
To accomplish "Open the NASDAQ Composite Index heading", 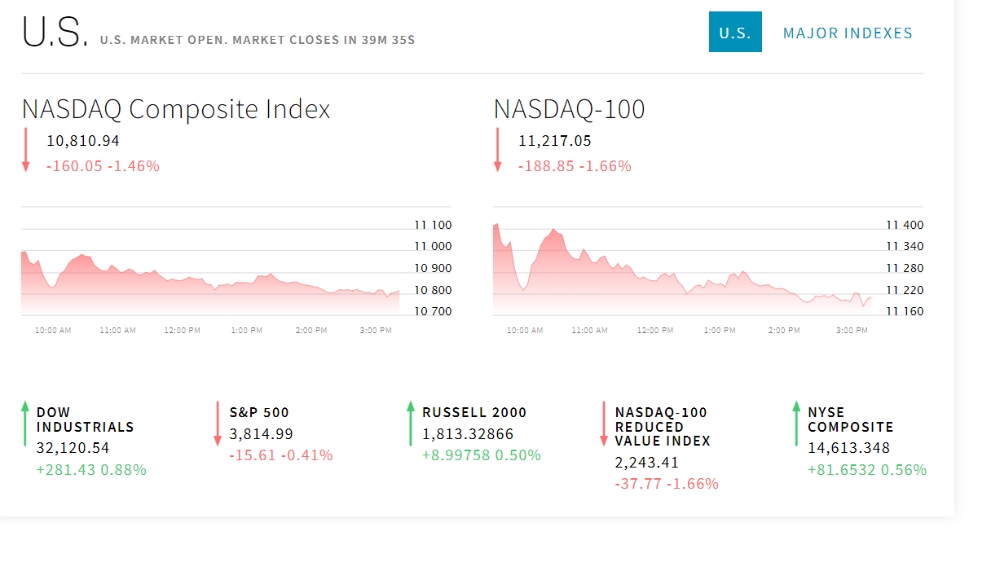I will 176,109.
